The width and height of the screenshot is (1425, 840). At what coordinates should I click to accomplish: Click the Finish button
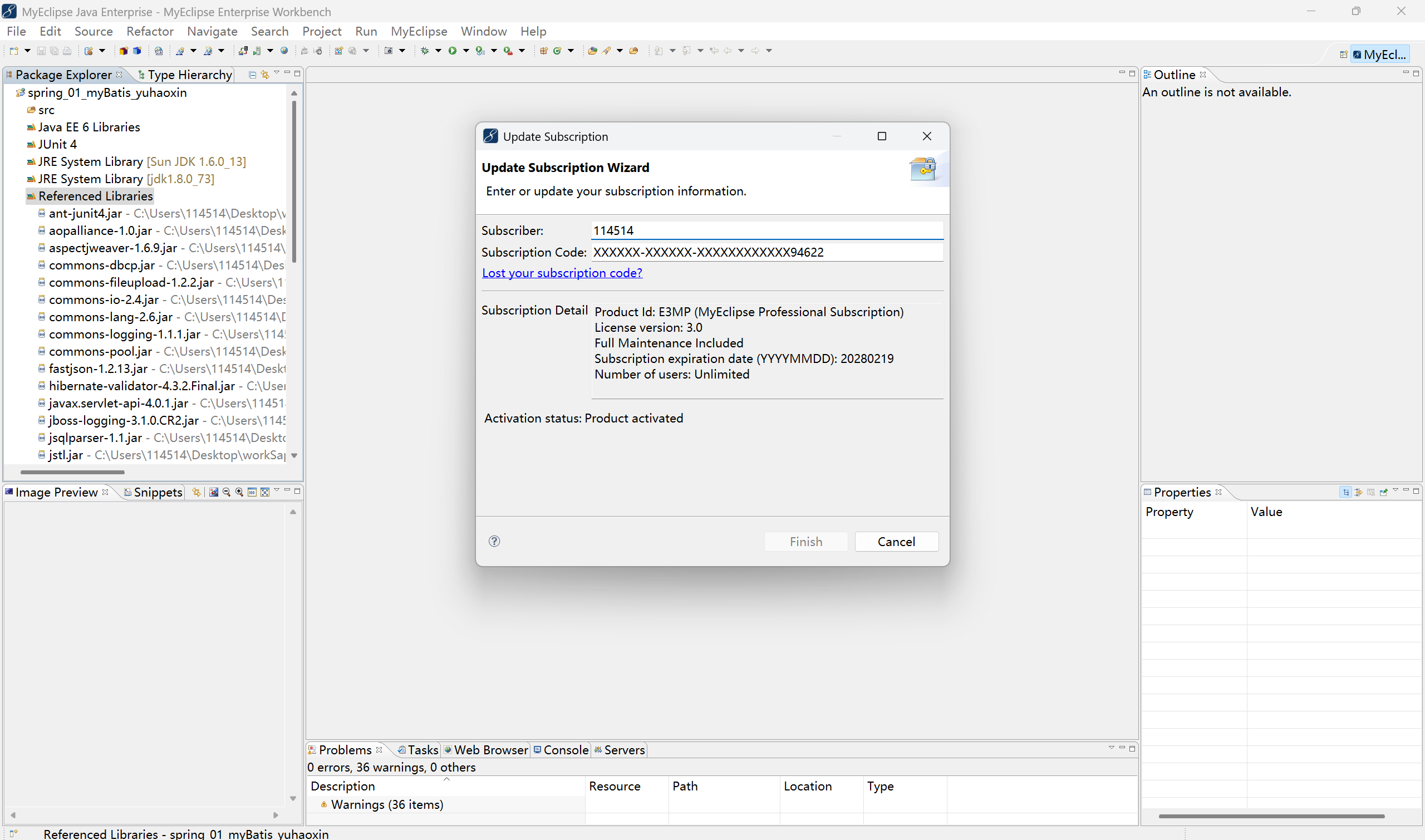(x=806, y=542)
